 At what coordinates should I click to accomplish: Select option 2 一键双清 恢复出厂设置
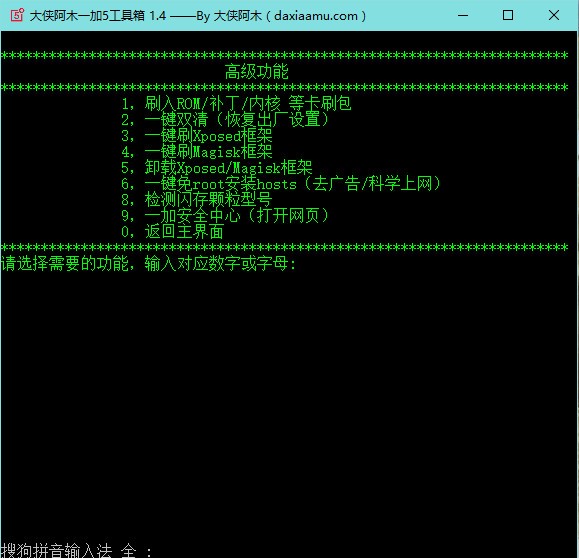click(225, 120)
